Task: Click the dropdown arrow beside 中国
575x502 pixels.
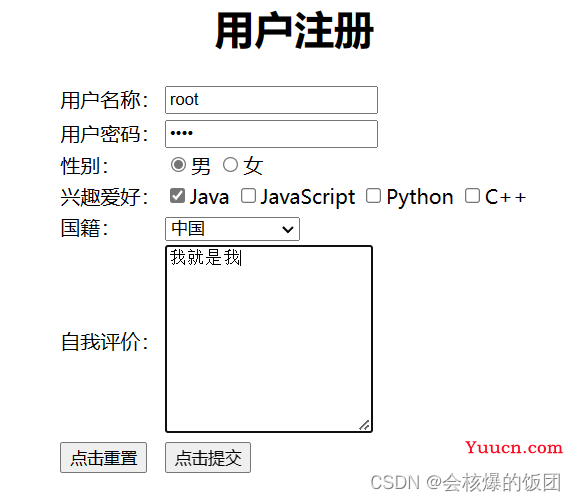Action: tap(288, 230)
